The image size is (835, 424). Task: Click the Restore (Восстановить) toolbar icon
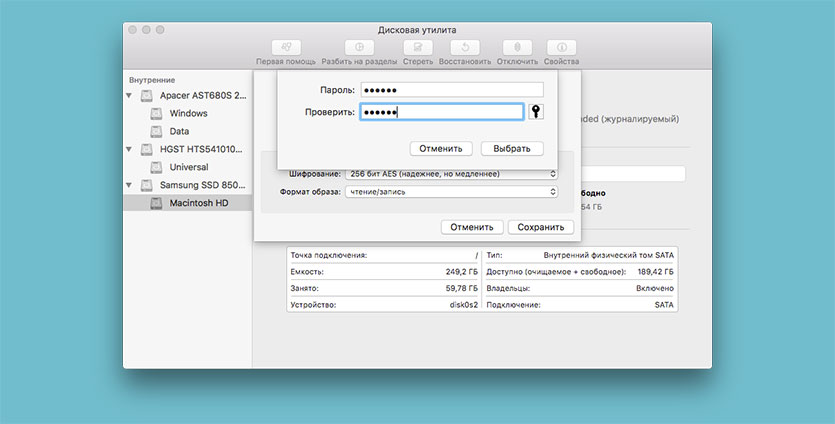coord(464,47)
